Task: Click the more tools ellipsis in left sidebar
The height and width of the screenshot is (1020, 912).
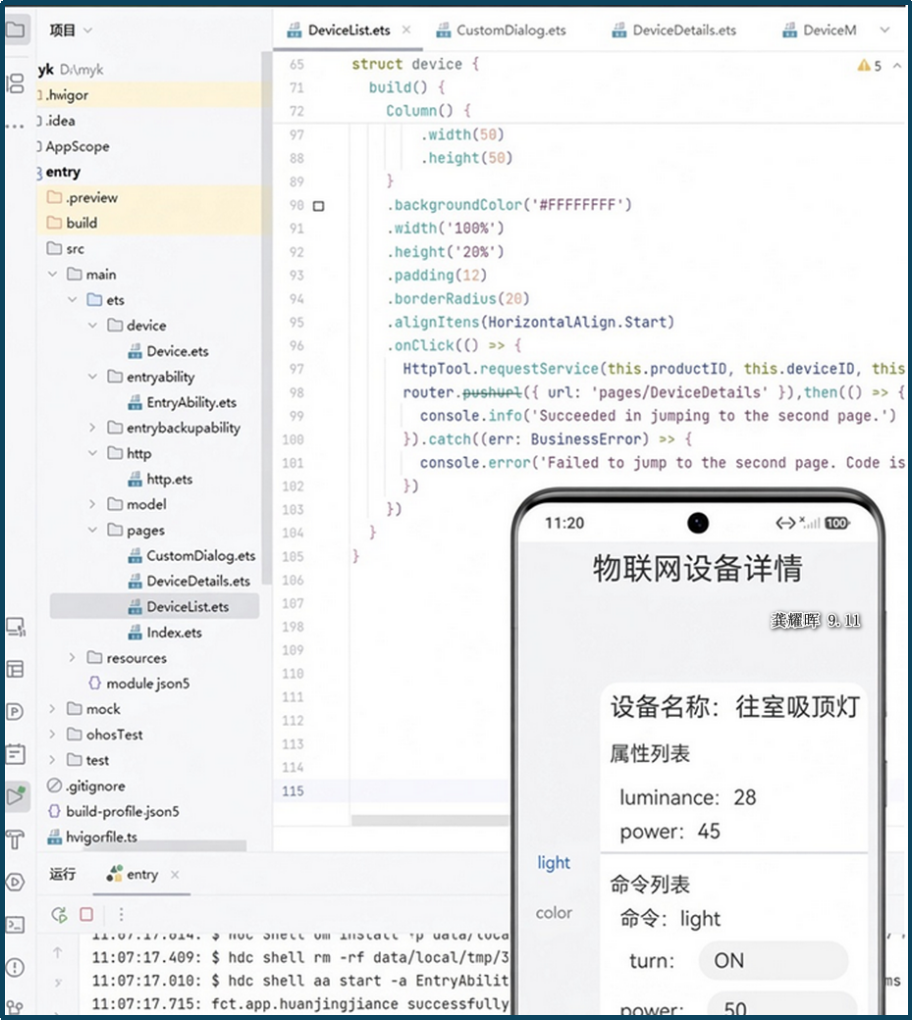Action: (x=16, y=126)
